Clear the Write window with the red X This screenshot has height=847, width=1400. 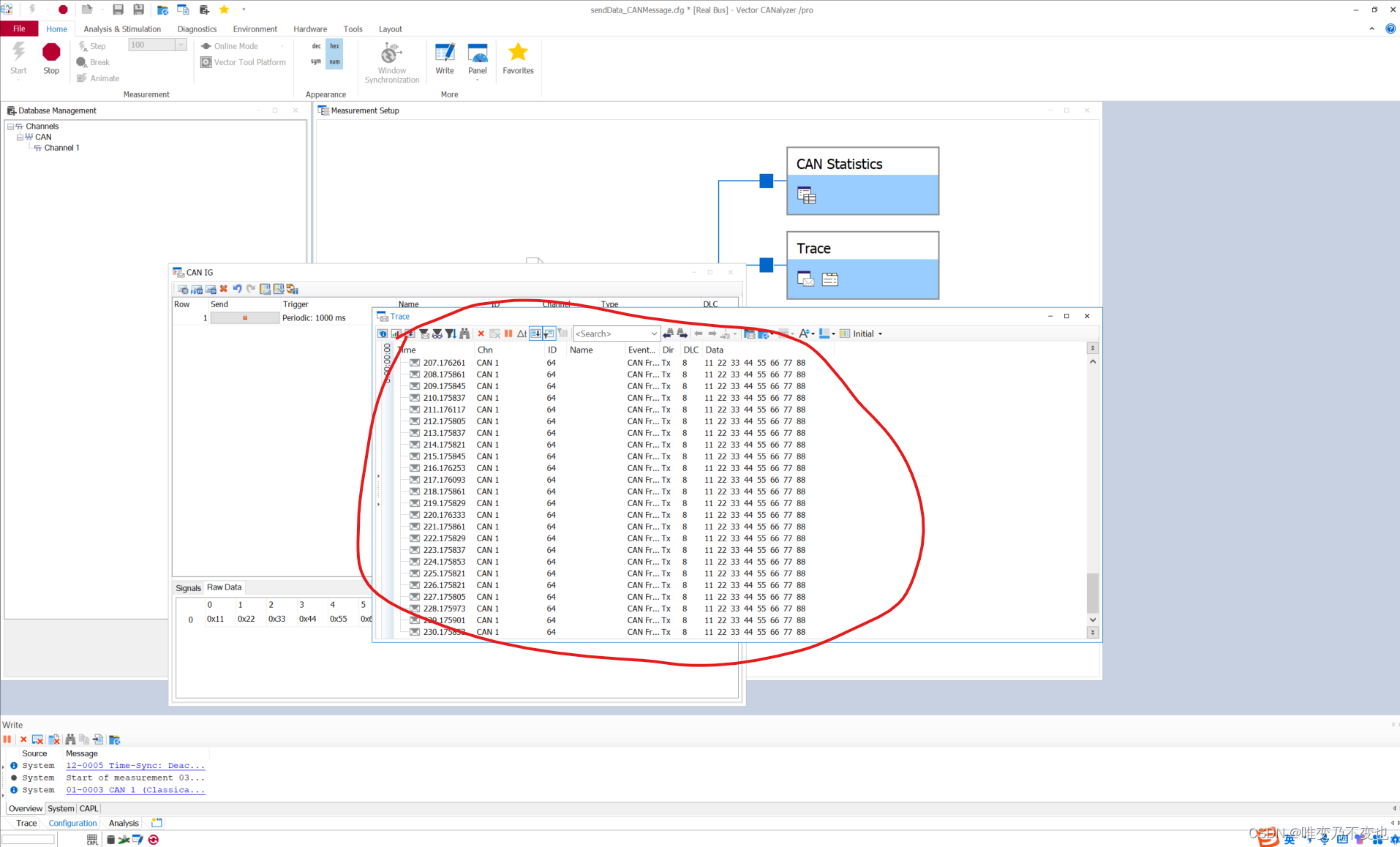(23, 739)
